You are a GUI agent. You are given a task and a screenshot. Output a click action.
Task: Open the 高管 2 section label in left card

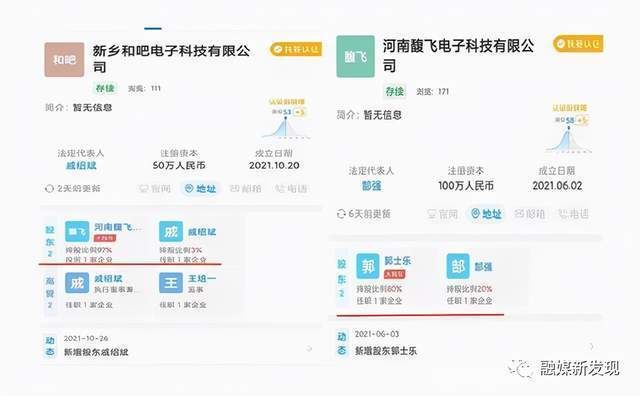pyautogui.click(x=50, y=293)
